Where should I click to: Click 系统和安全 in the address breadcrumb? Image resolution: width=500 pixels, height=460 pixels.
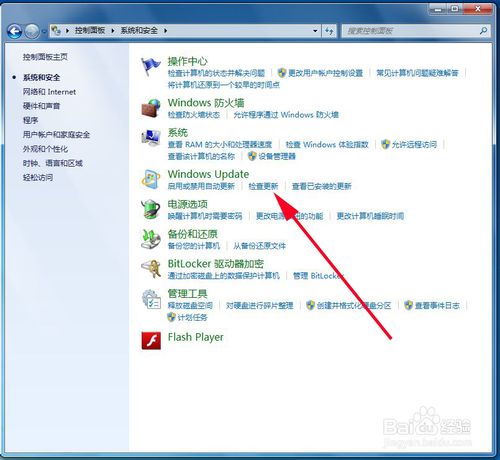[139, 31]
